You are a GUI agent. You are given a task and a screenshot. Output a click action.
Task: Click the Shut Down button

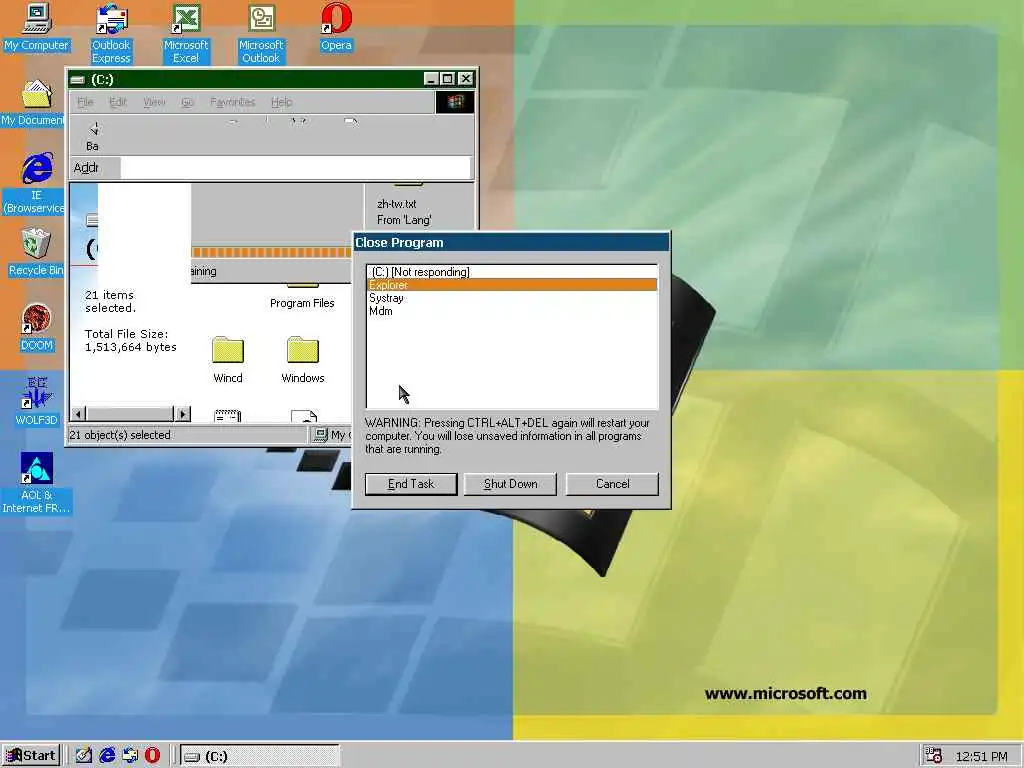pos(510,484)
